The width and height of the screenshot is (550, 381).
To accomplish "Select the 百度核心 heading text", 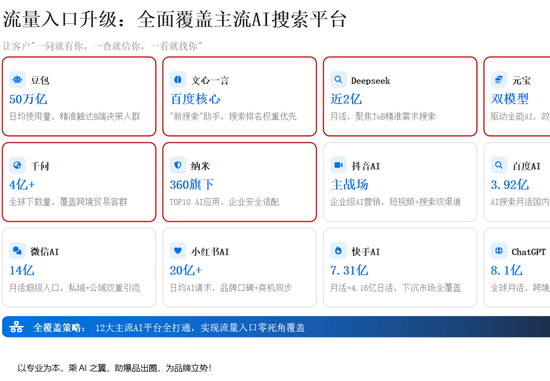I will pos(195,99).
